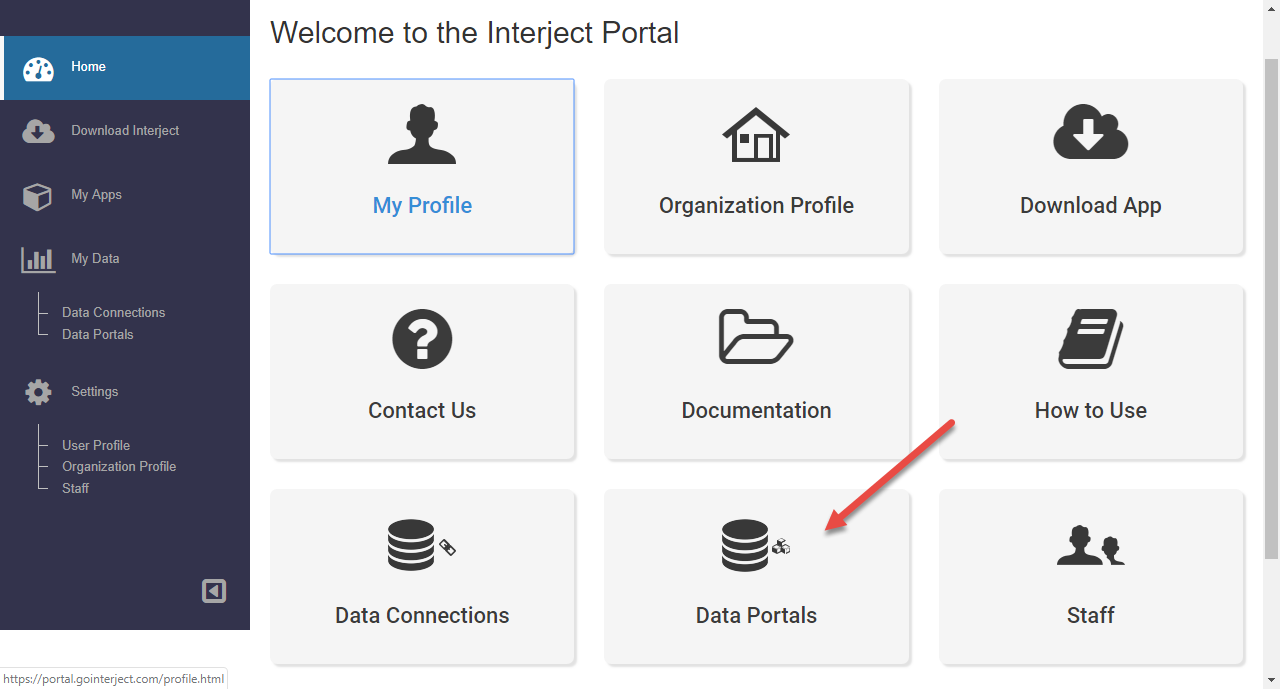The width and height of the screenshot is (1280, 689).
Task: Click the Contact Us question mark icon
Action: click(x=422, y=339)
